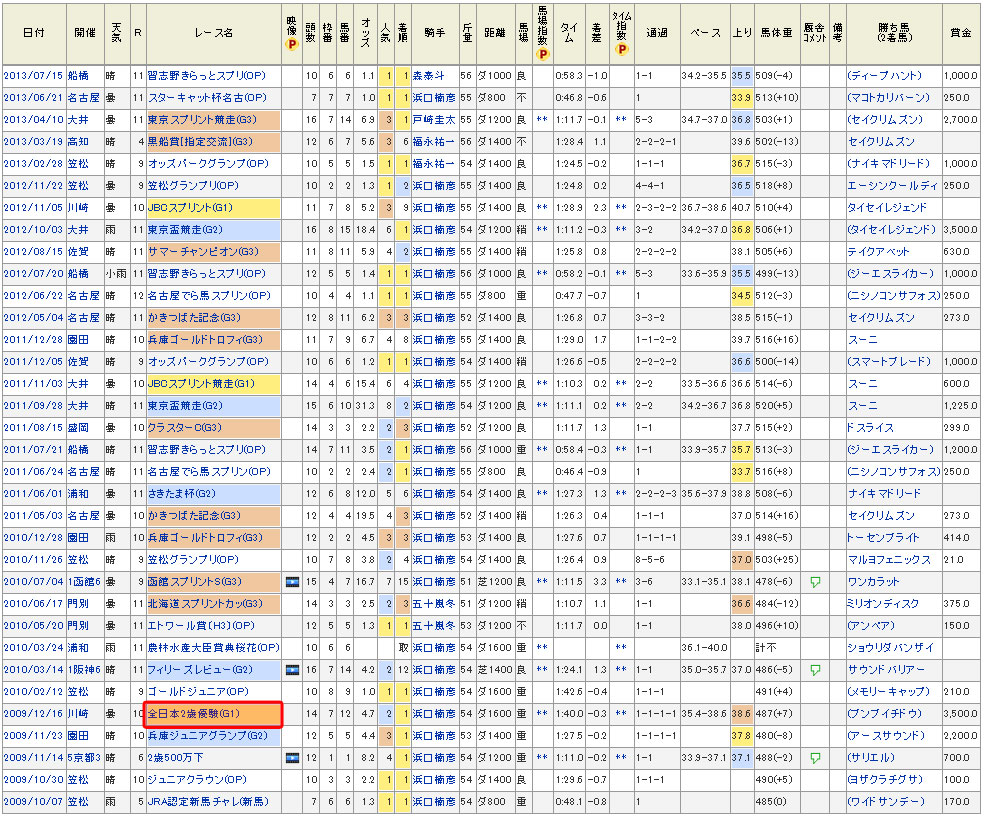The width and height of the screenshot is (984, 816).
Task: Open winner horse (マコトカリバーン)
Action: (888, 98)
